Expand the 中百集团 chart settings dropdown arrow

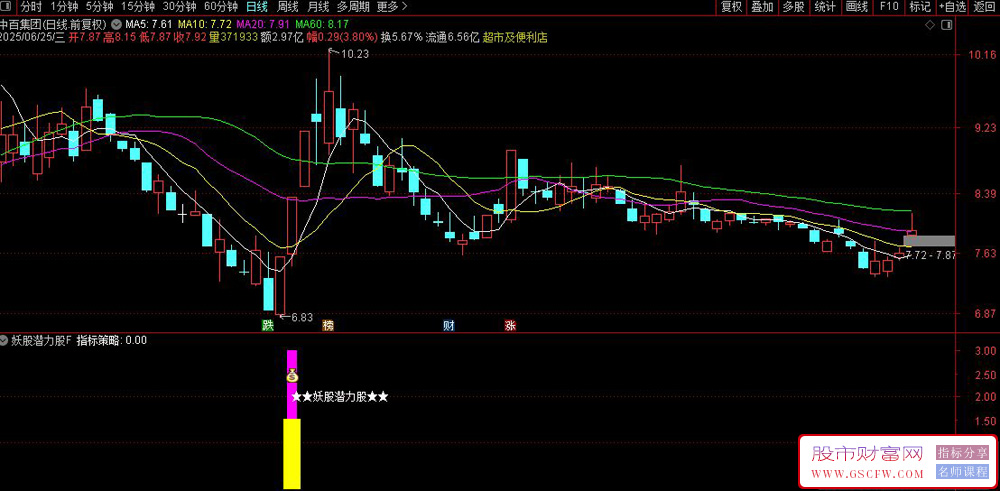(114, 25)
